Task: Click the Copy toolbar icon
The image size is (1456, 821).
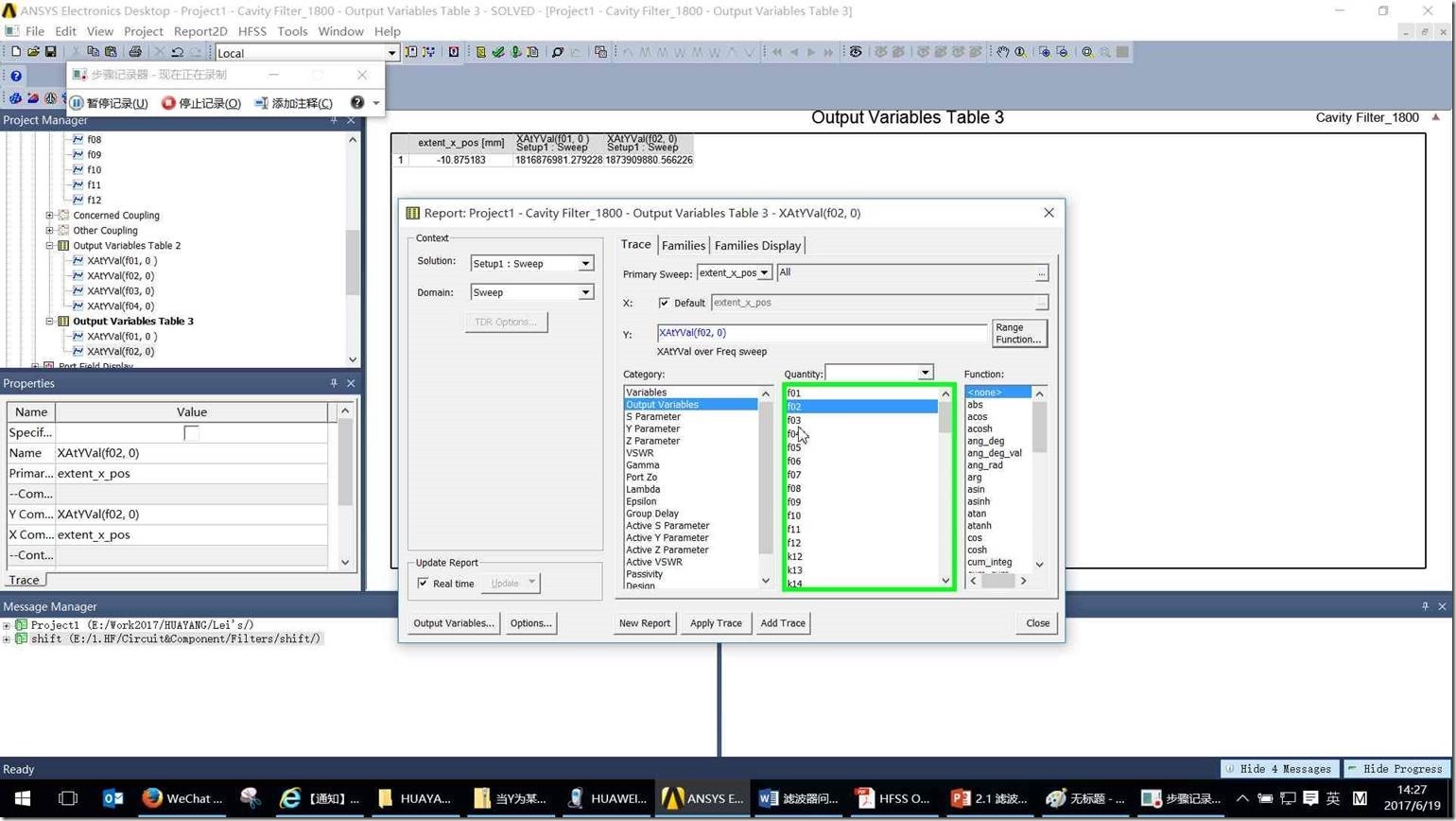Action: pos(93,52)
